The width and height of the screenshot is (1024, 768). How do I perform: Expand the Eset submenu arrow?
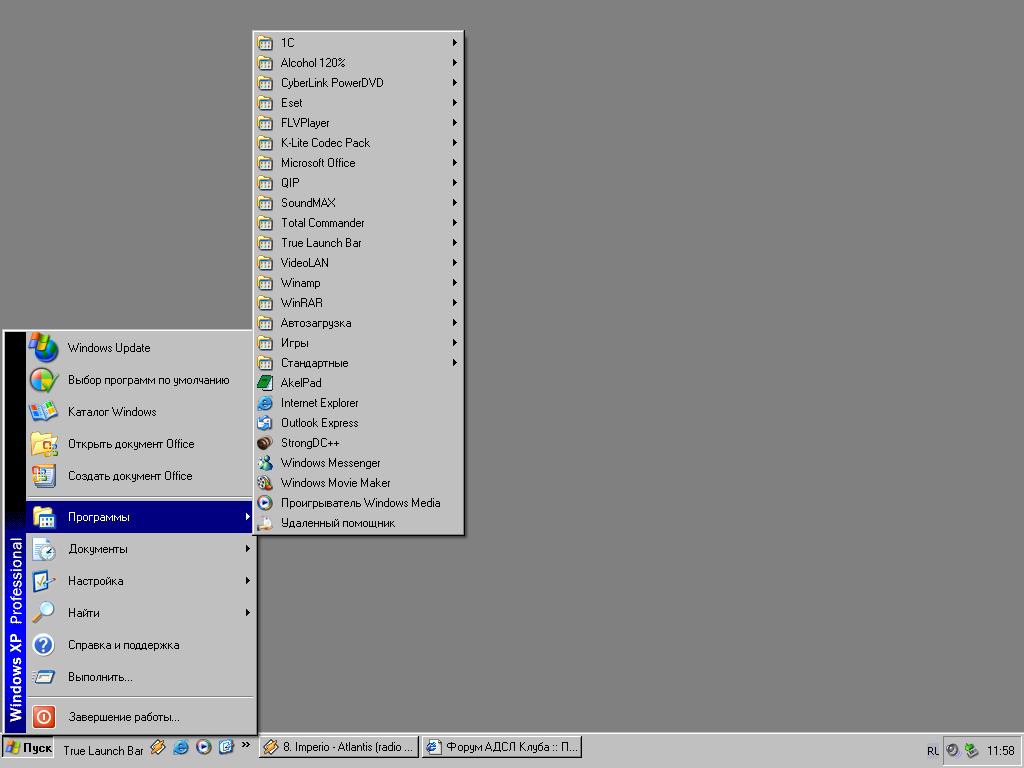click(455, 103)
